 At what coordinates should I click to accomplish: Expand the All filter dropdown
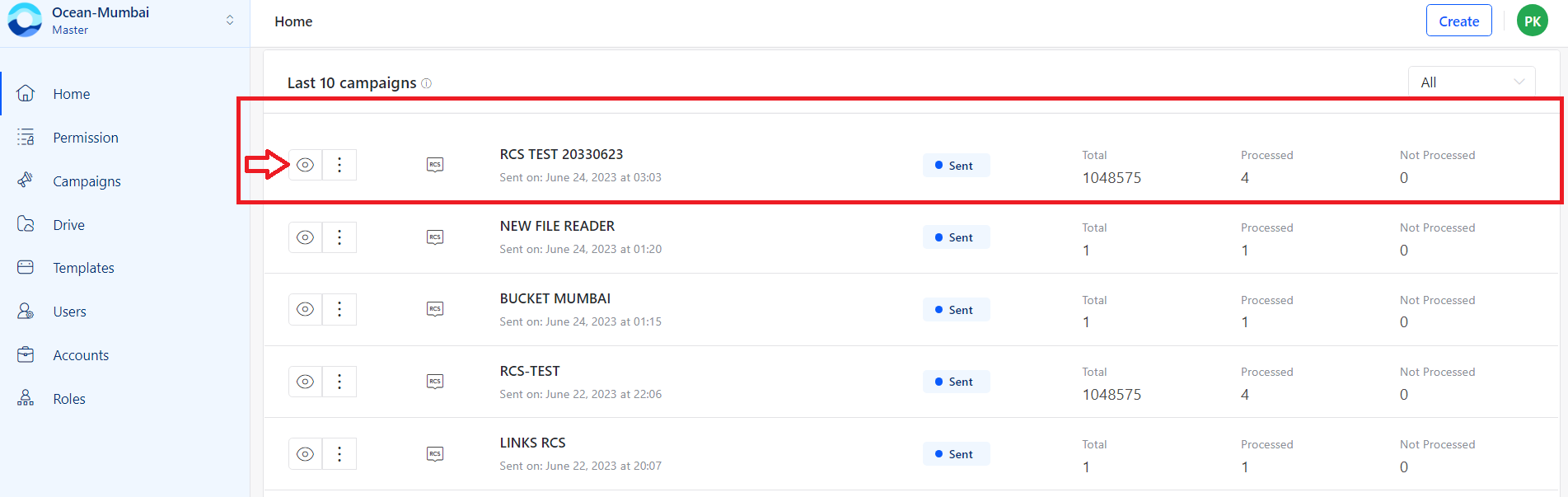click(1472, 82)
